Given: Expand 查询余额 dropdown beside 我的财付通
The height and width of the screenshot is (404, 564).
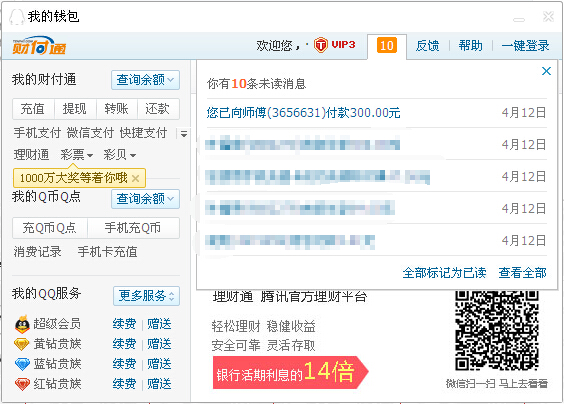Looking at the screenshot, I should 145,80.
